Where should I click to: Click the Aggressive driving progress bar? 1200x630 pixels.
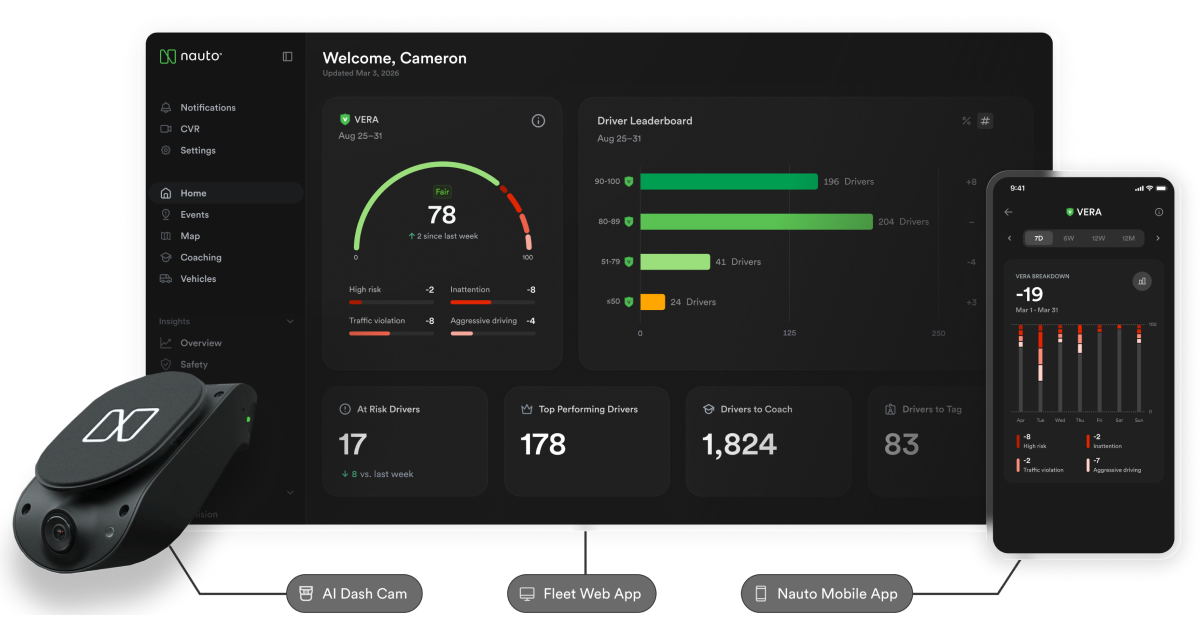click(493, 333)
